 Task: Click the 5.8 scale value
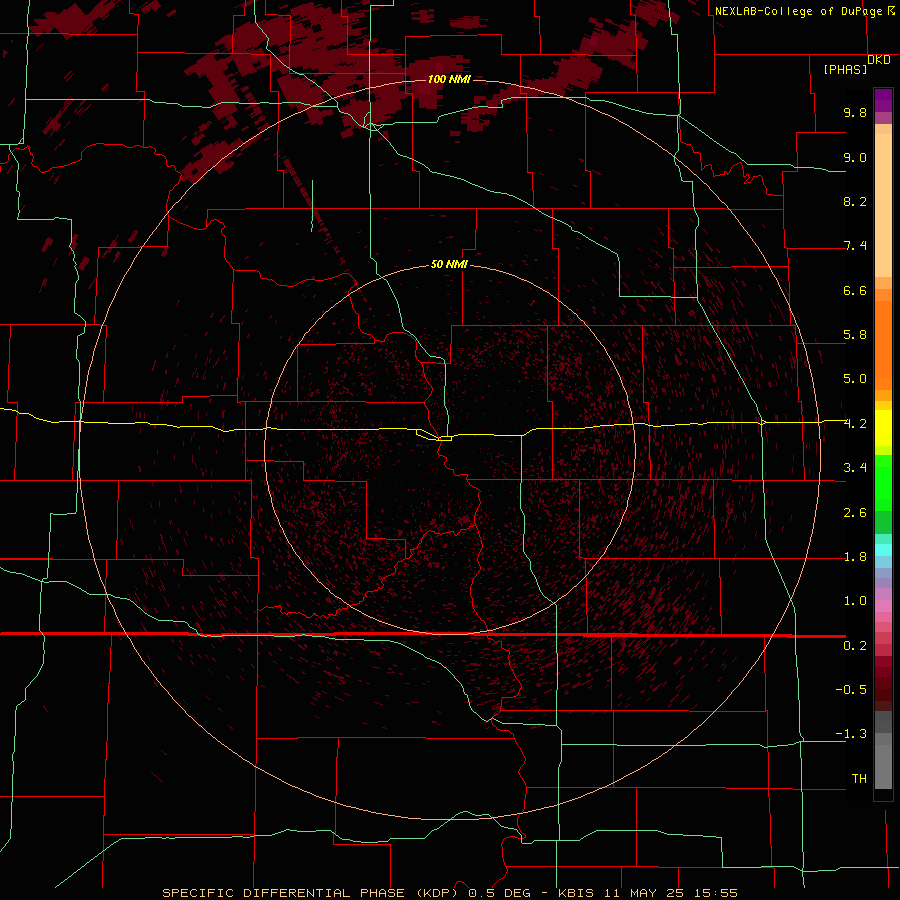coord(855,335)
